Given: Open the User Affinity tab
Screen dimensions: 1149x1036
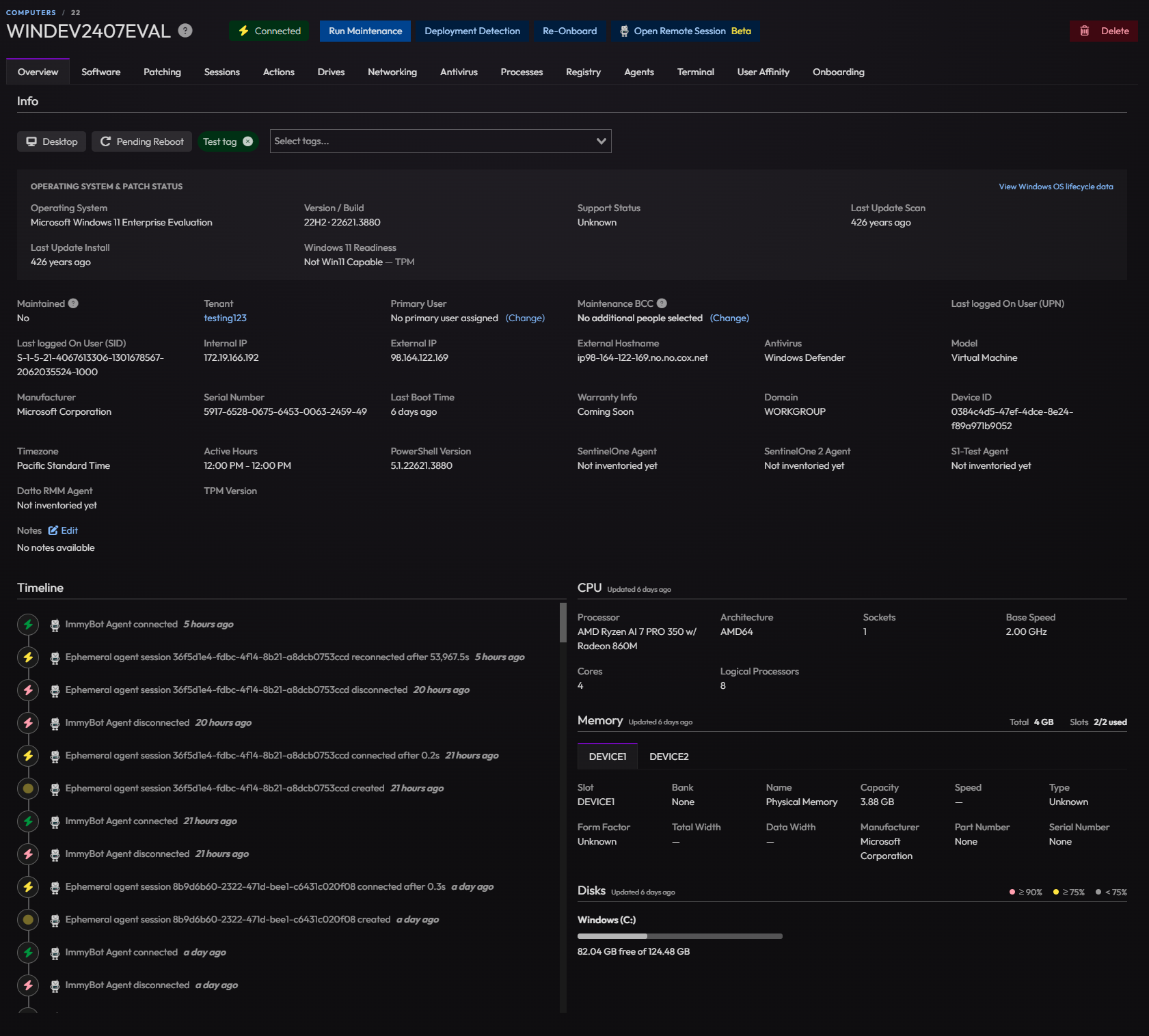Looking at the screenshot, I should pyautogui.click(x=763, y=72).
